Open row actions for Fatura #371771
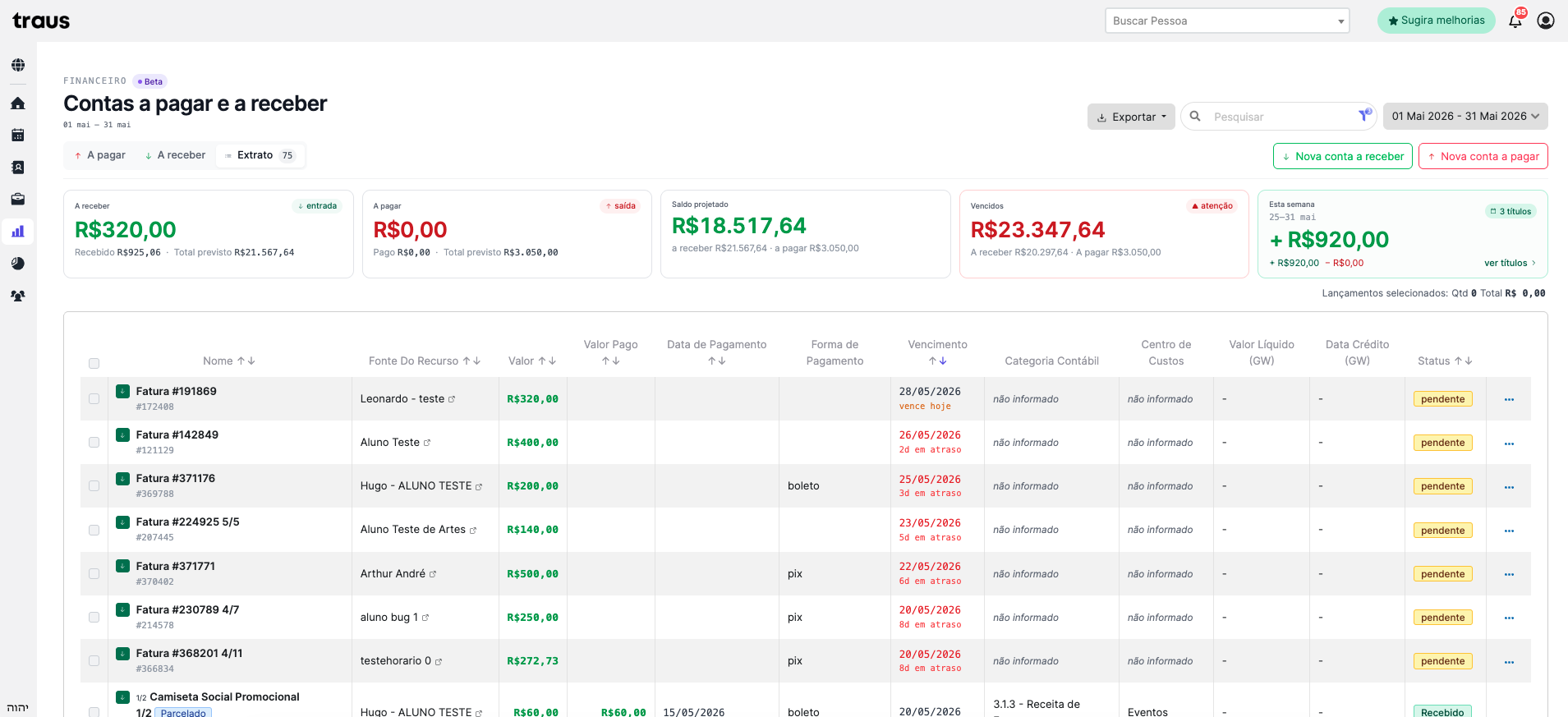Viewport: 1568px width, 717px height. (x=1509, y=574)
